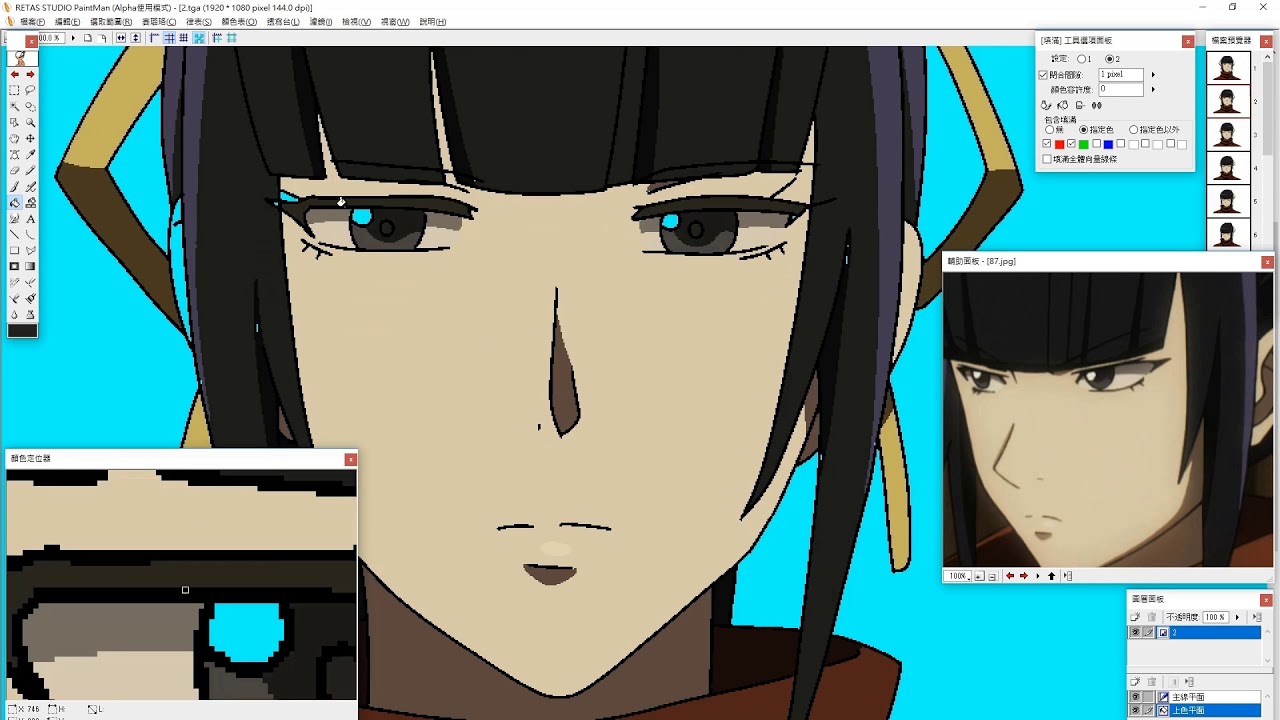The height and width of the screenshot is (720, 1280).
Task: Select the Eraser tool
Action: pyautogui.click(x=14, y=170)
